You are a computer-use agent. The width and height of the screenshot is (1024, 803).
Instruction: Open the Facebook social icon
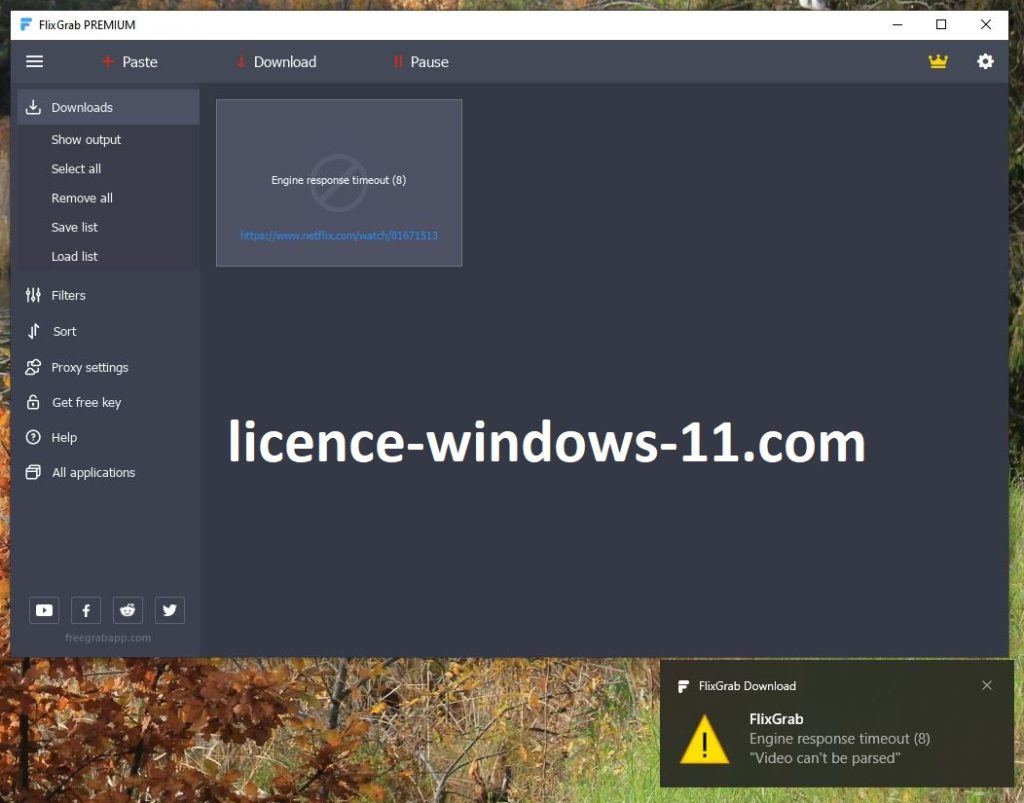click(x=86, y=610)
